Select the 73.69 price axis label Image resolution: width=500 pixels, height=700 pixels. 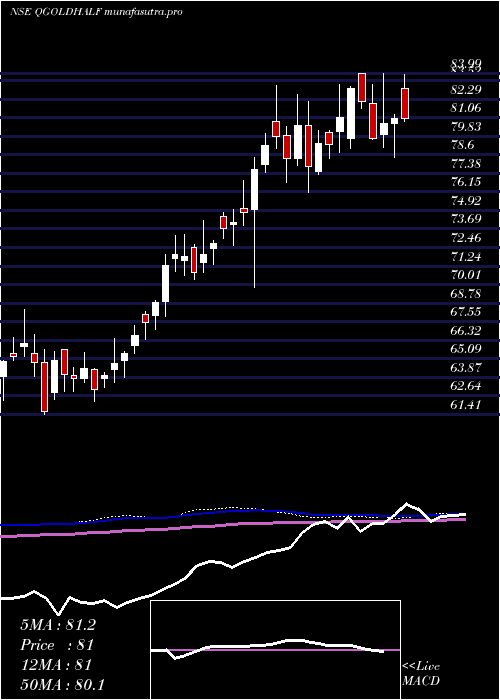[466, 219]
